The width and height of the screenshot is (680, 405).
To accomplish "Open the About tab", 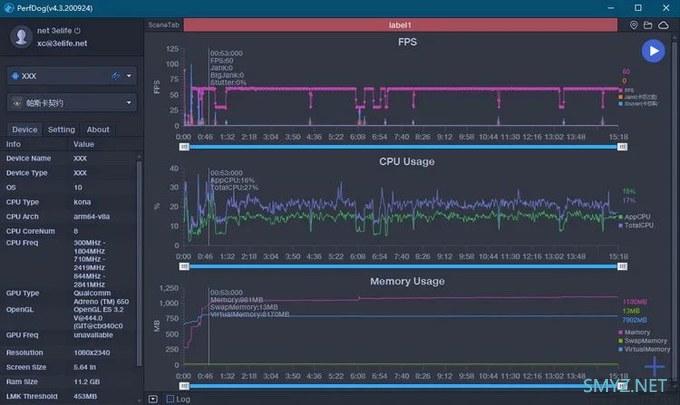I will tap(98, 129).
